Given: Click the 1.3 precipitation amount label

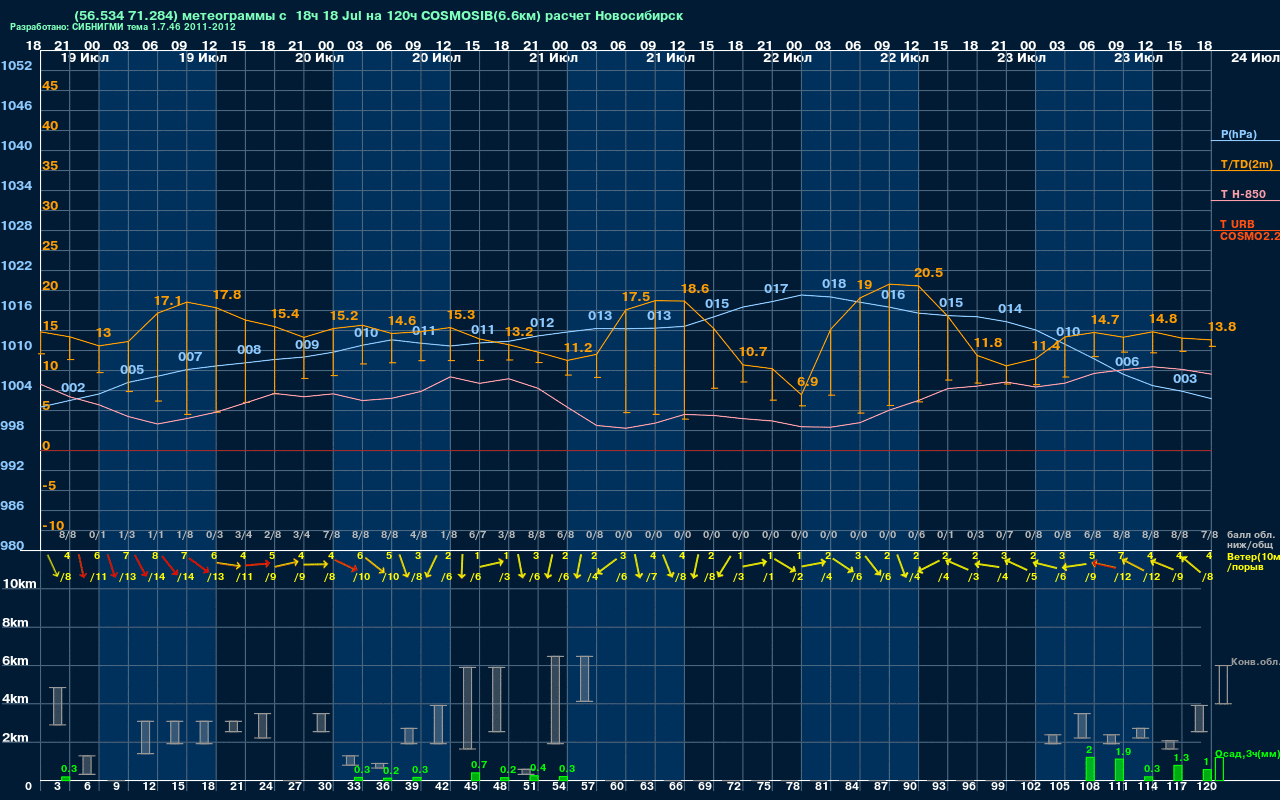Looking at the screenshot, I should 1181,758.
